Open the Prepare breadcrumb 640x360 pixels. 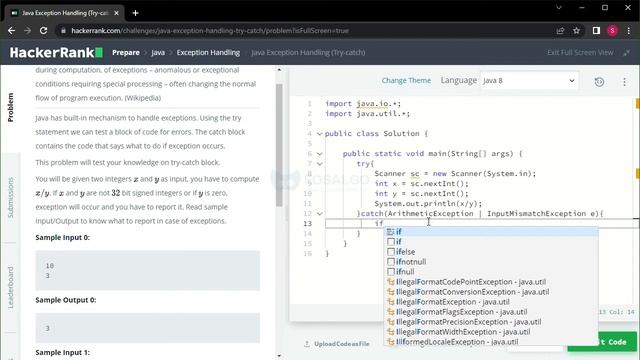pyautogui.click(x=126, y=52)
